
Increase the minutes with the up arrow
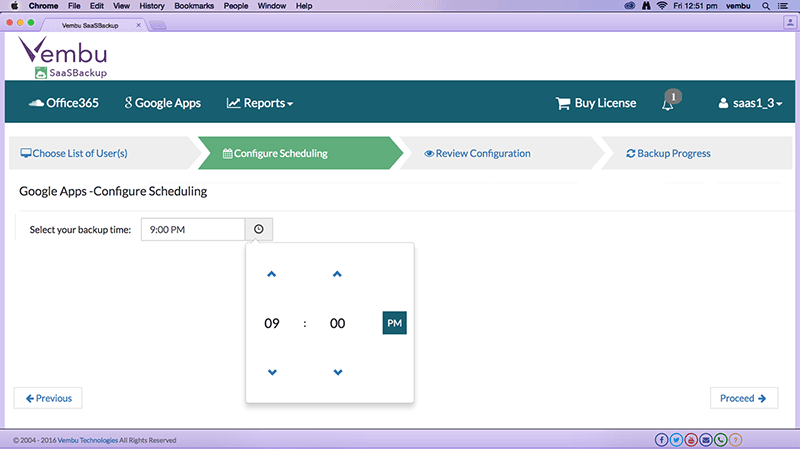[x=337, y=275]
